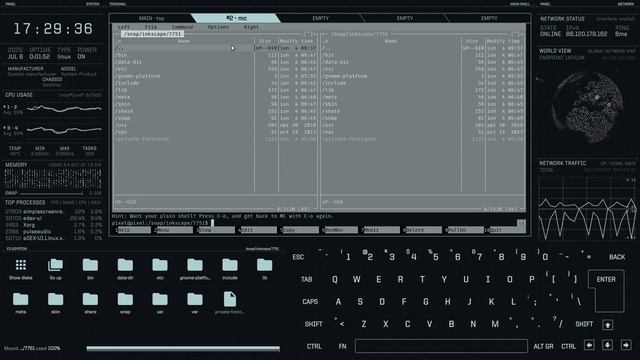
Task: Tap the ENTER key on virtual keyboard
Action: (x=606, y=290)
